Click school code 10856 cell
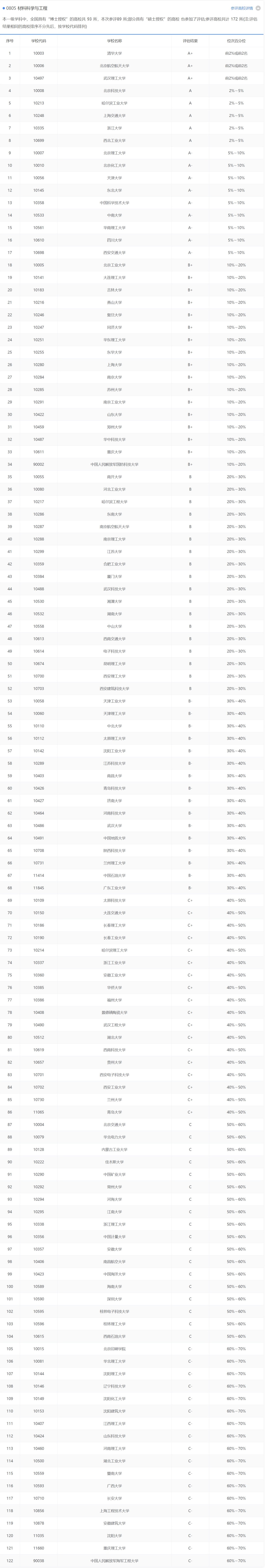Screen dimensions: 265x1568 pyautogui.click(x=38, y=1510)
